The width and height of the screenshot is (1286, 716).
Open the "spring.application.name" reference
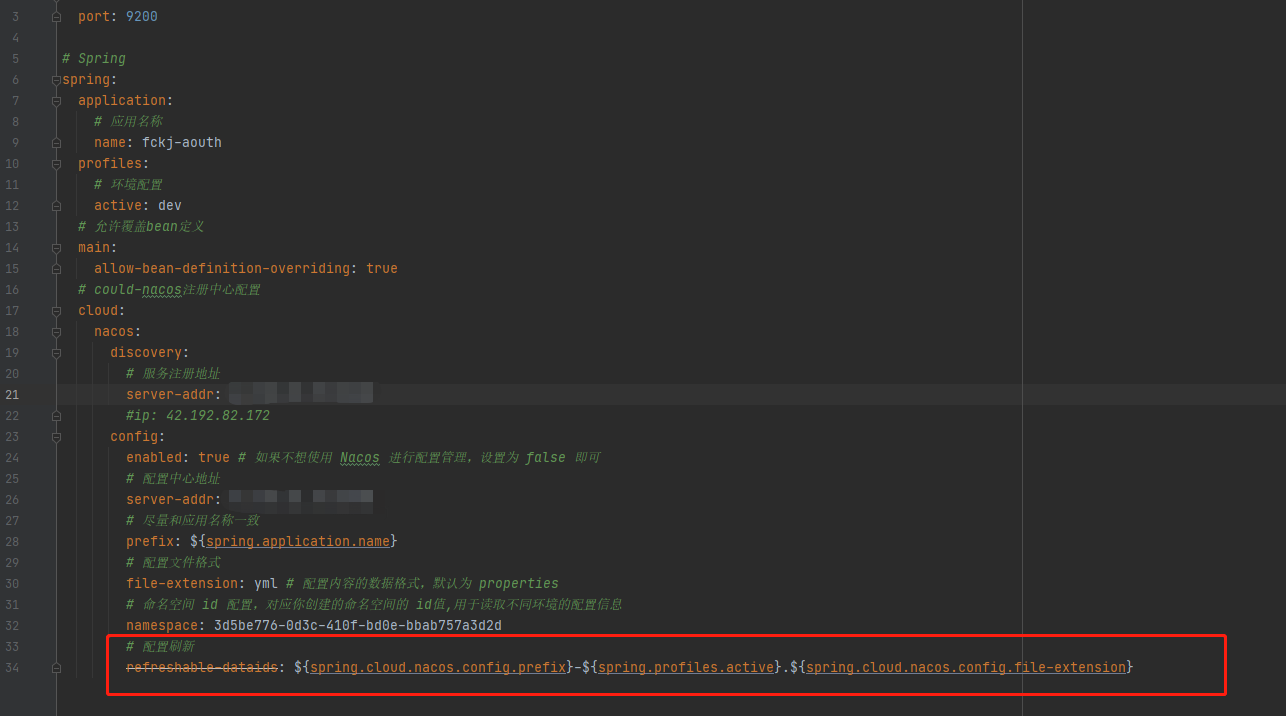(297, 541)
